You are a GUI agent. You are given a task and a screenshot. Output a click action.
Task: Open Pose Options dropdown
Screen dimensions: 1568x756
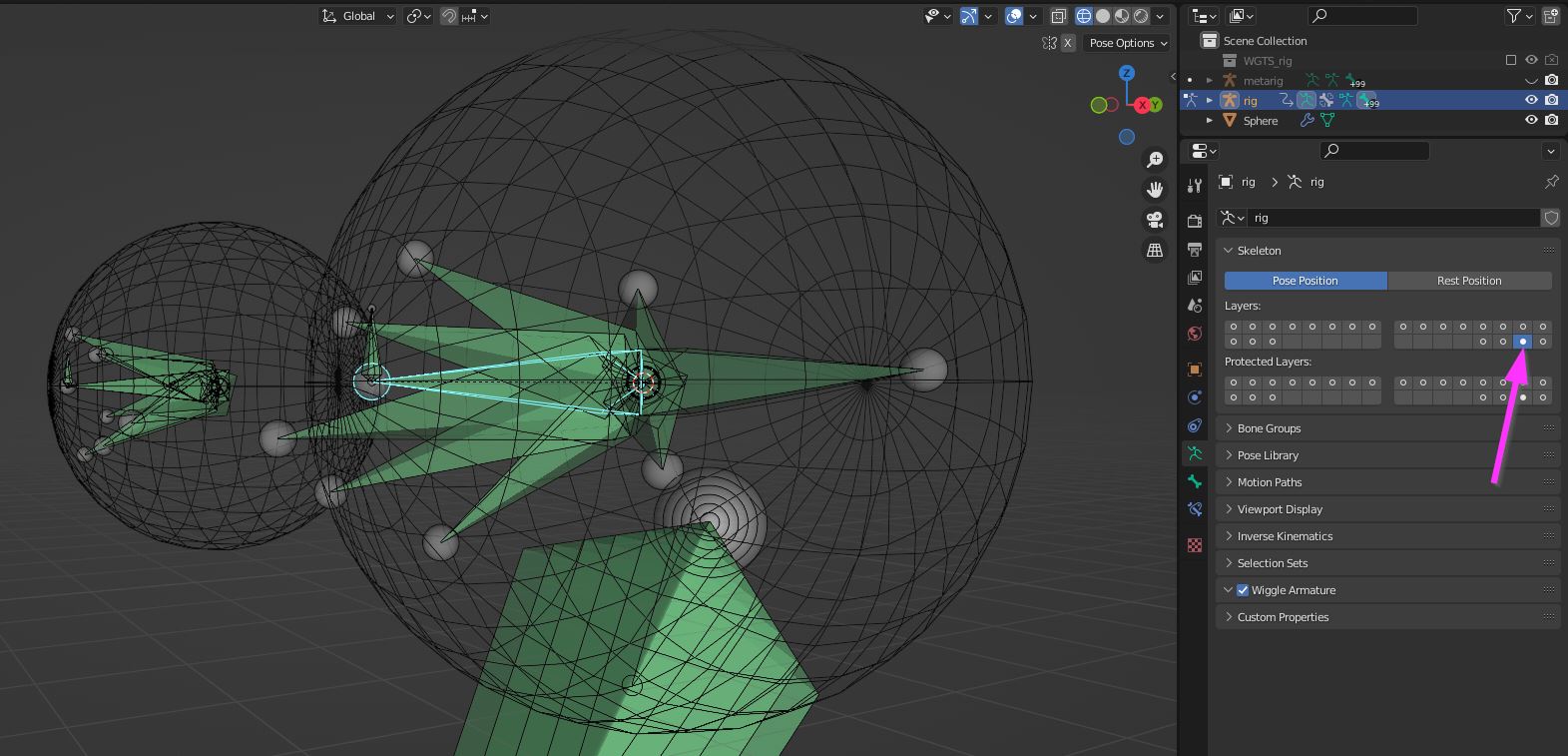coord(1128,43)
